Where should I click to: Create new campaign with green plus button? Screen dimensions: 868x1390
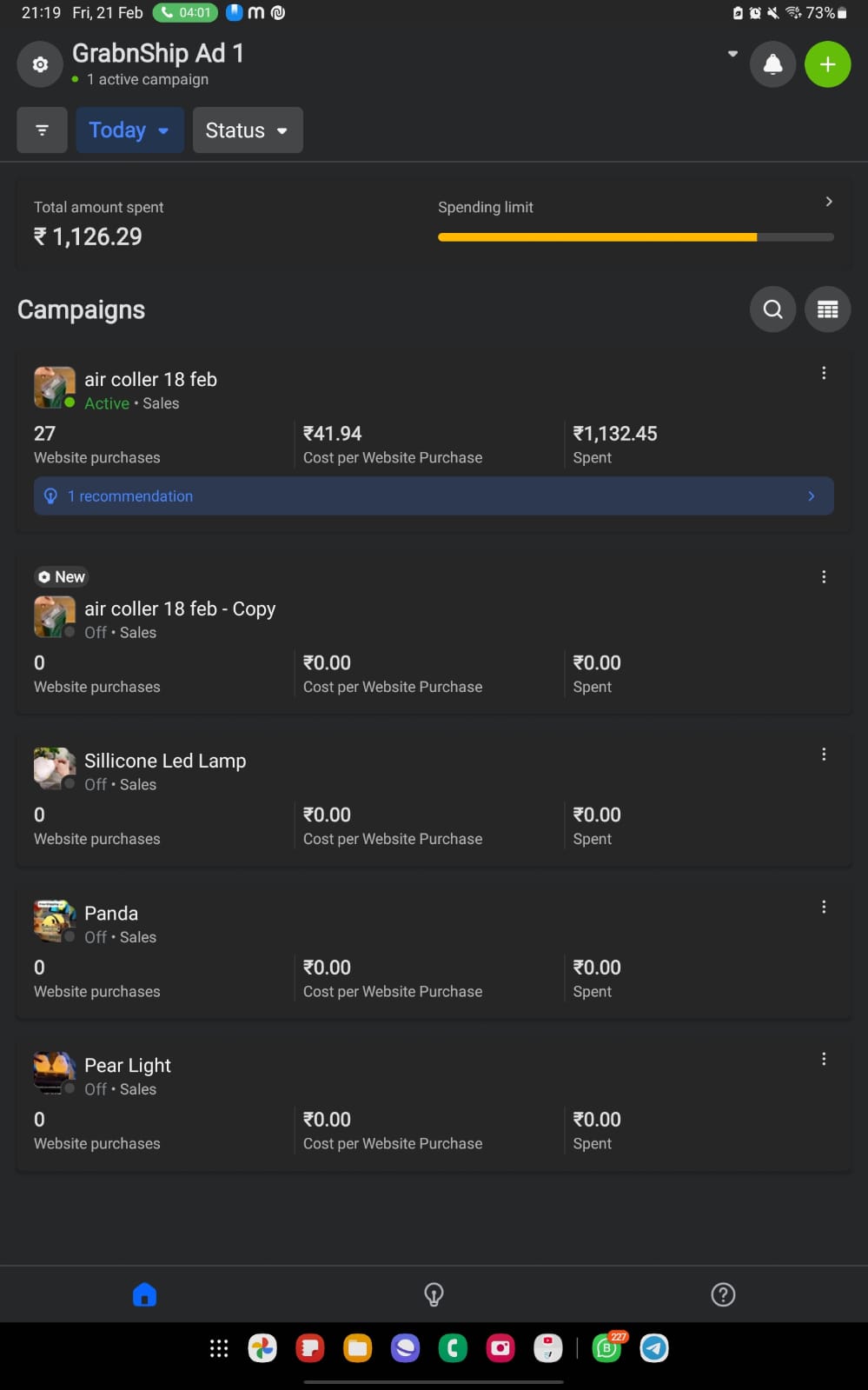827,64
